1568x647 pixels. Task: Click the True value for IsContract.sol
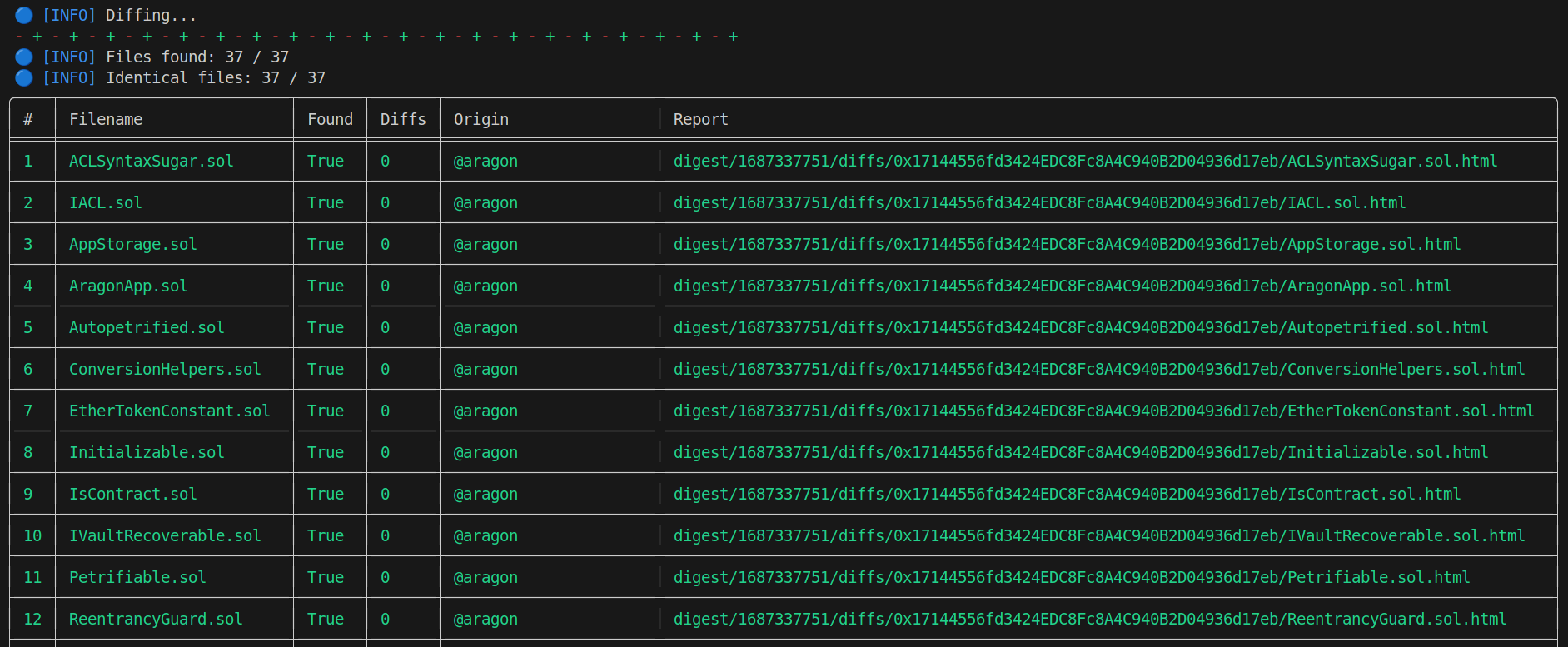[x=326, y=494]
